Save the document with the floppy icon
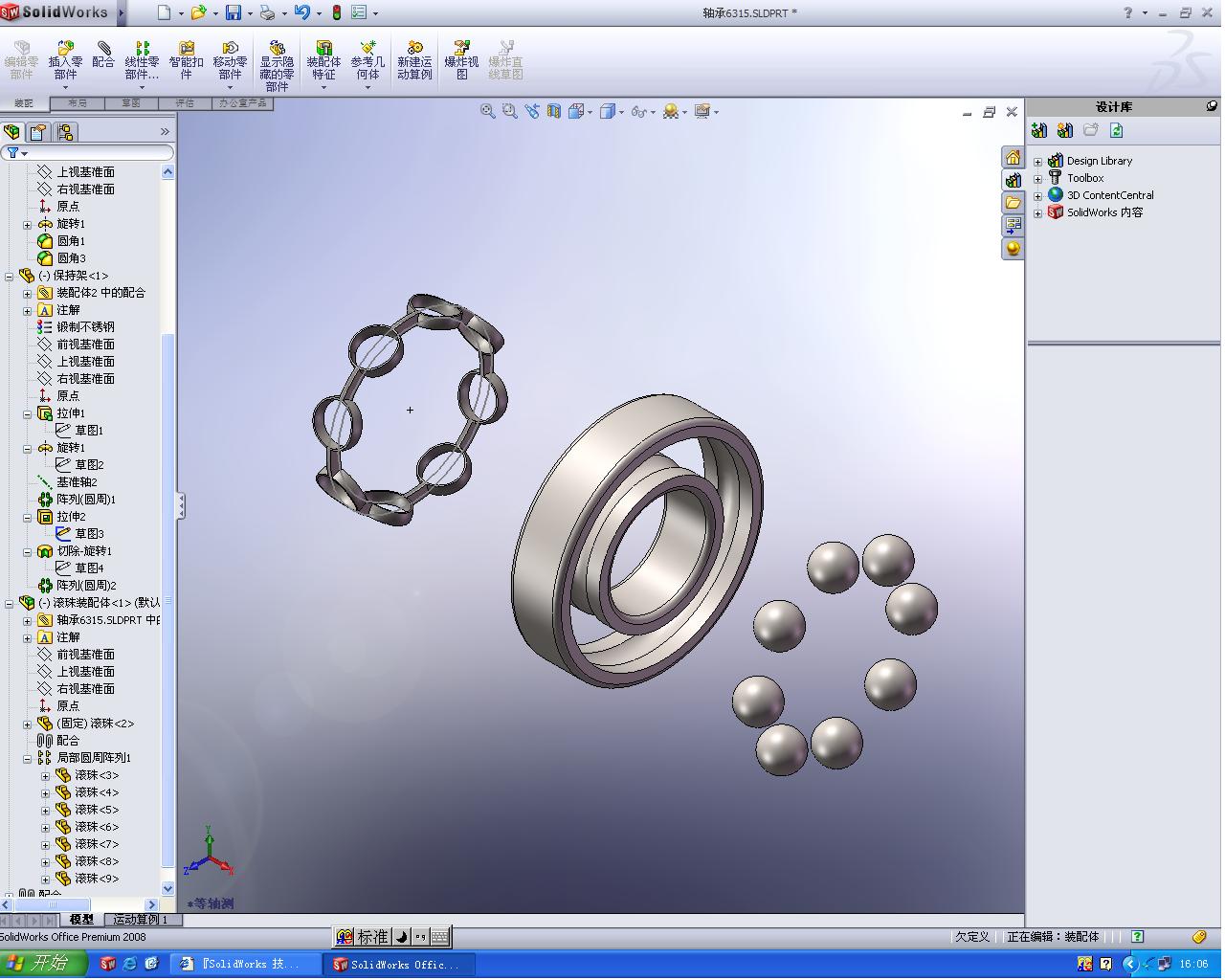The width and height of the screenshot is (1225, 980). (x=234, y=12)
